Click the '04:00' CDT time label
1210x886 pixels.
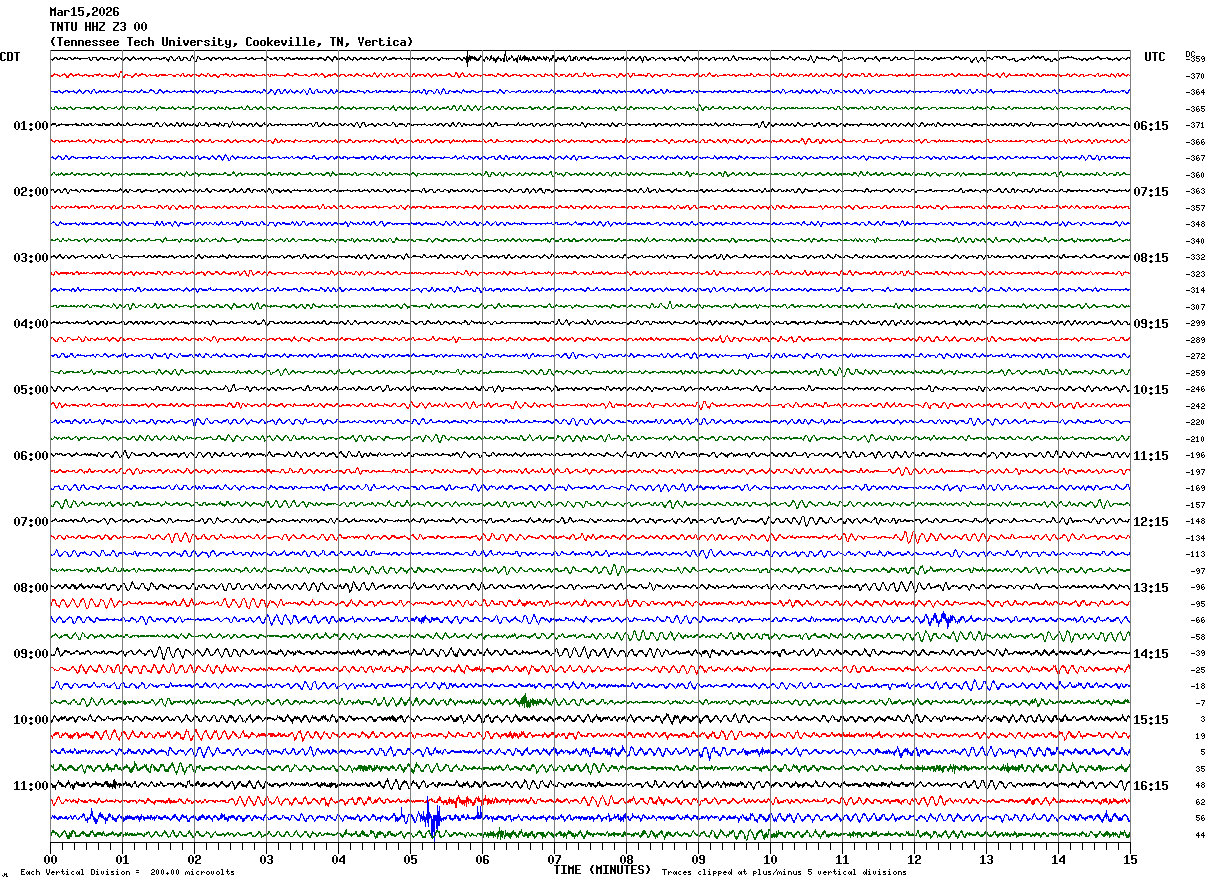click(31, 324)
